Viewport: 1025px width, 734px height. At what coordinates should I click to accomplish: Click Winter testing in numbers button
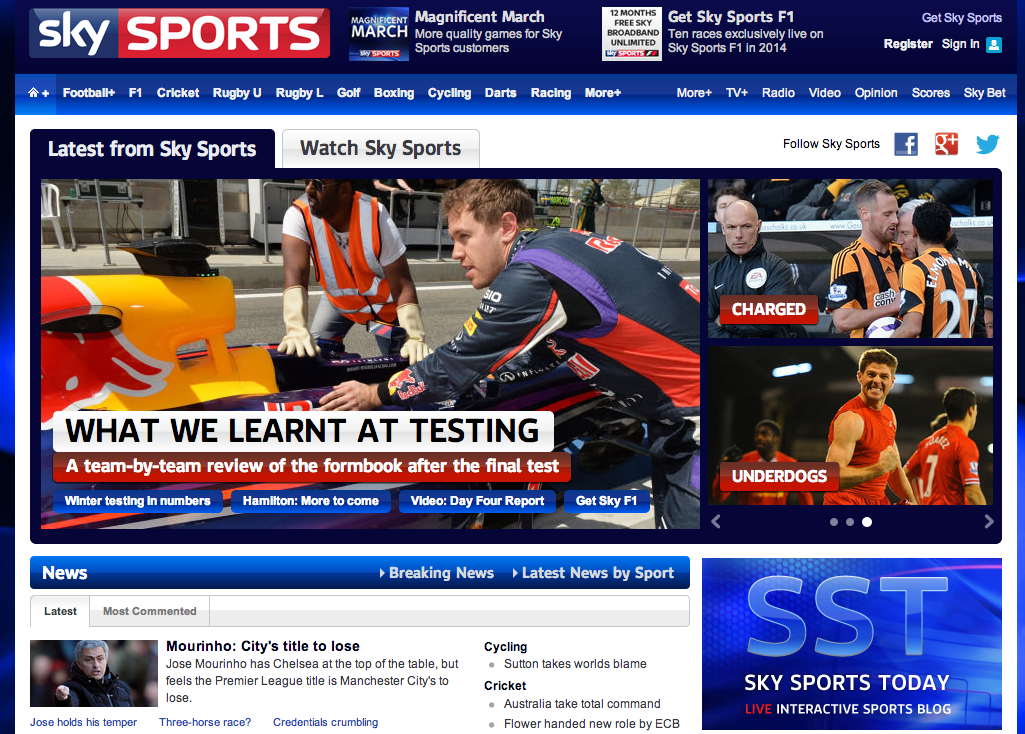coord(138,501)
